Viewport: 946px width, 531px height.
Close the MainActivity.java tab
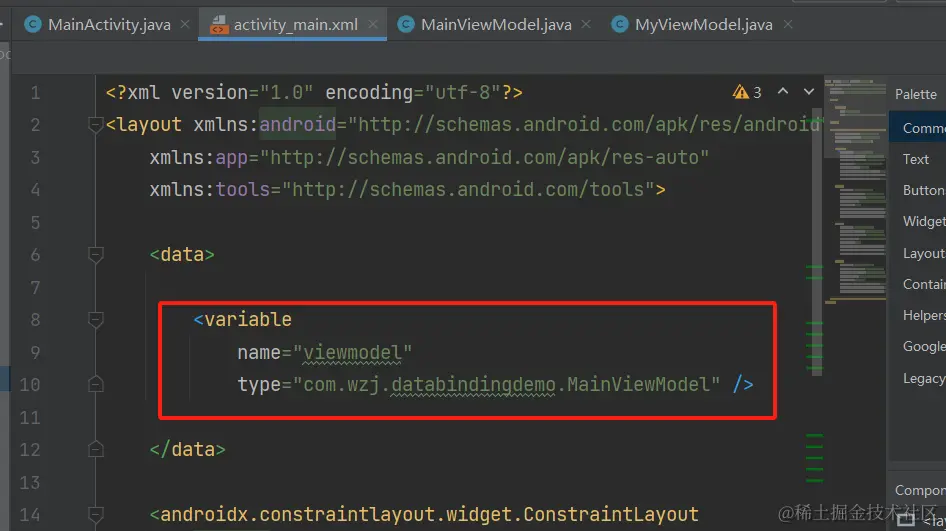tap(185, 24)
